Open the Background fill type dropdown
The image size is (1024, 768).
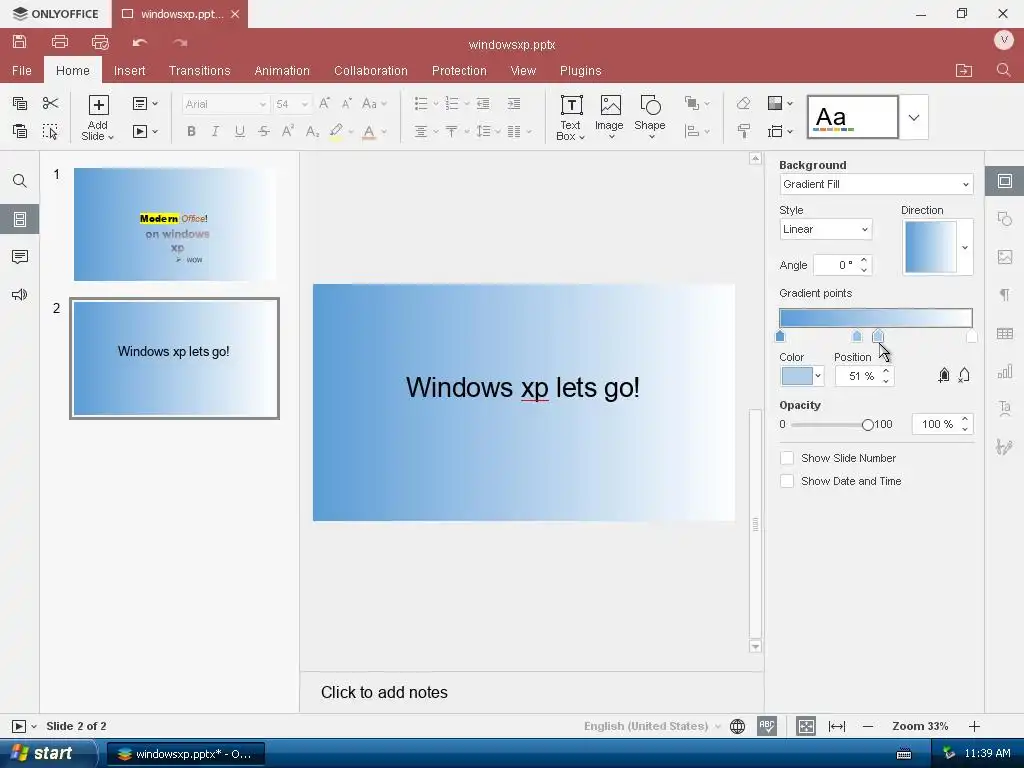coord(876,184)
